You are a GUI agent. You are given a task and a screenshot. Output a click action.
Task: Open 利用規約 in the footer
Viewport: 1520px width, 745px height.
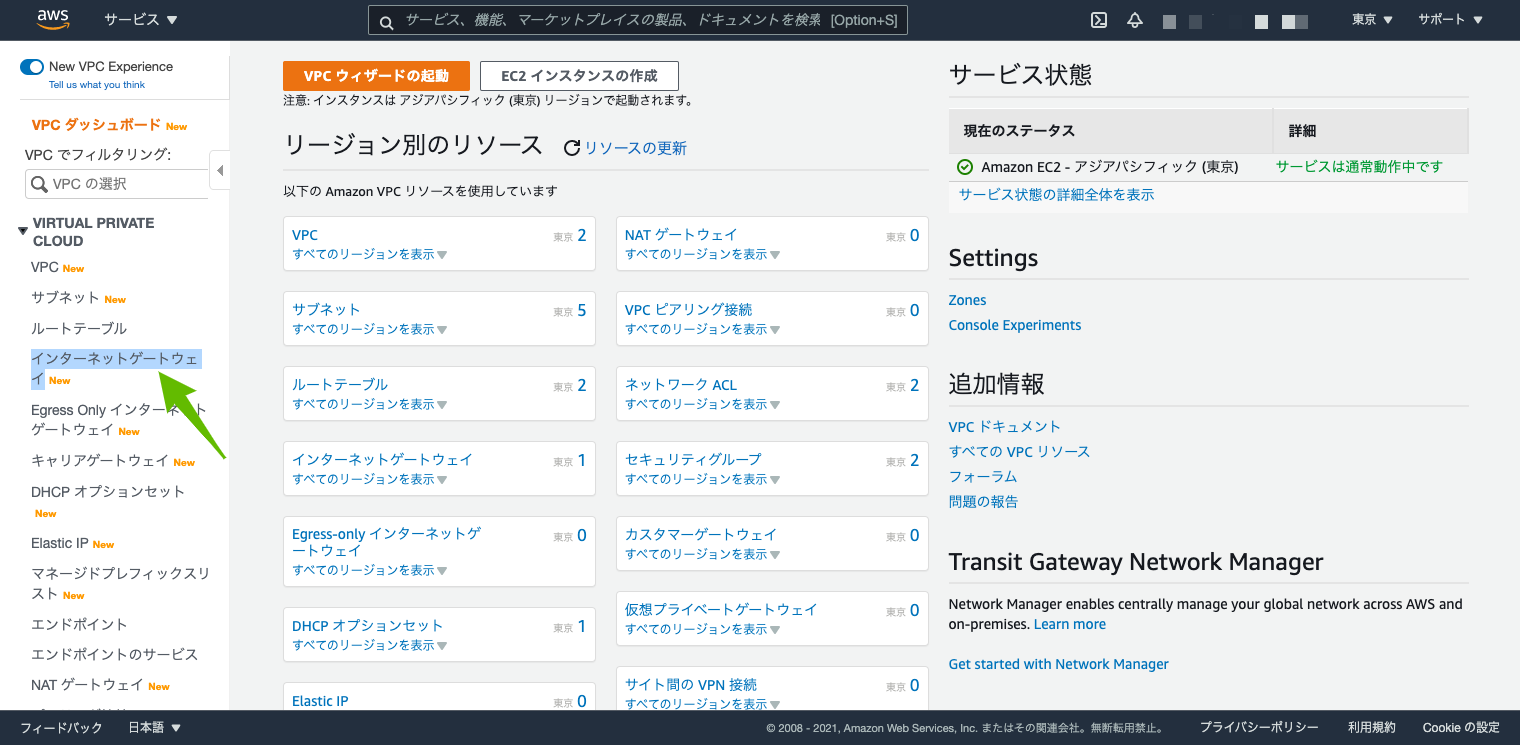coord(1371,728)
